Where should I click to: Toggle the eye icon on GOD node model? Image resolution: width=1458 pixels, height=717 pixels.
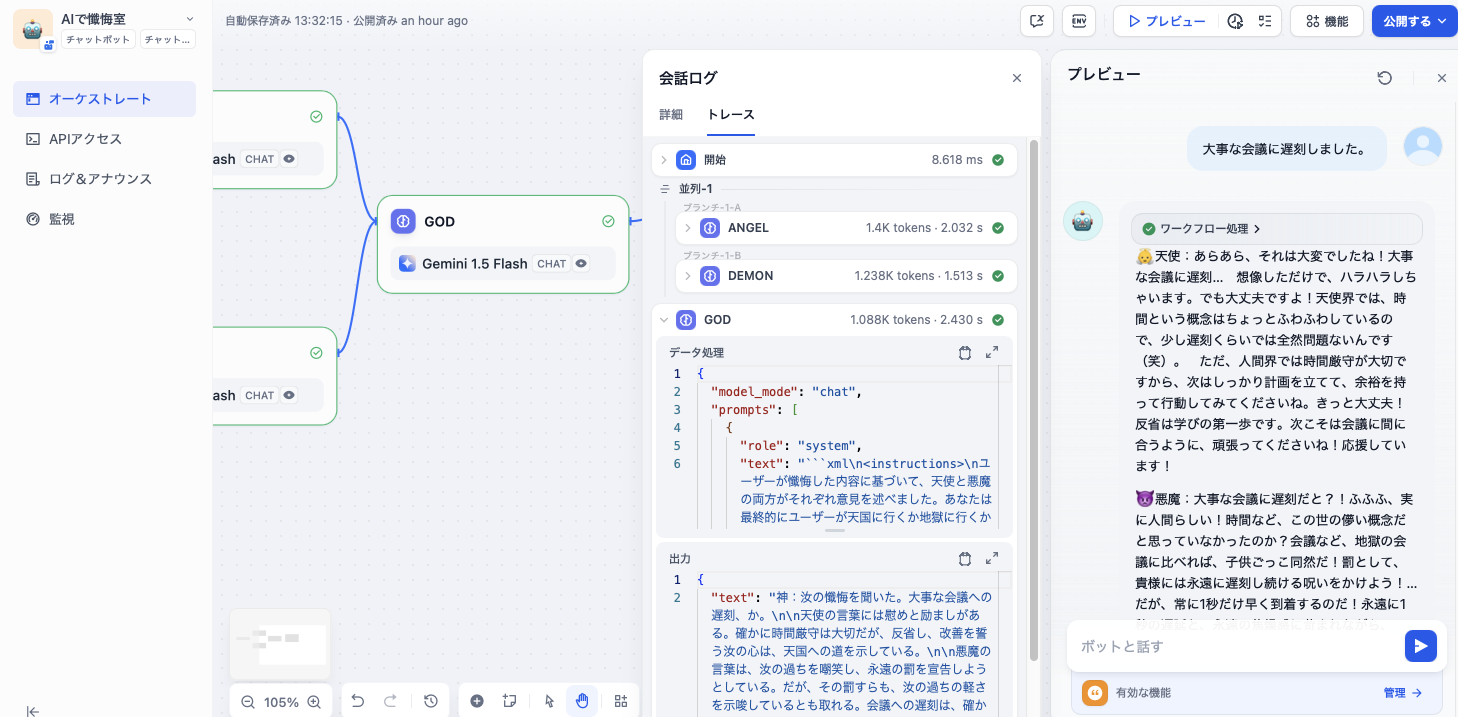(x=581, y=264)
